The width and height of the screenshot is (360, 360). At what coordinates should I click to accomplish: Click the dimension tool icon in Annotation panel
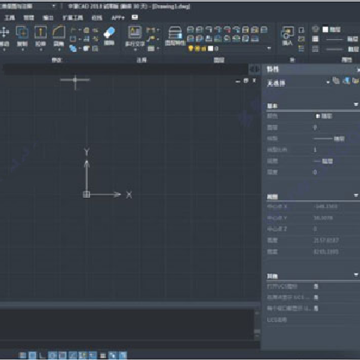pyautogui.click(x=150, y=30)
